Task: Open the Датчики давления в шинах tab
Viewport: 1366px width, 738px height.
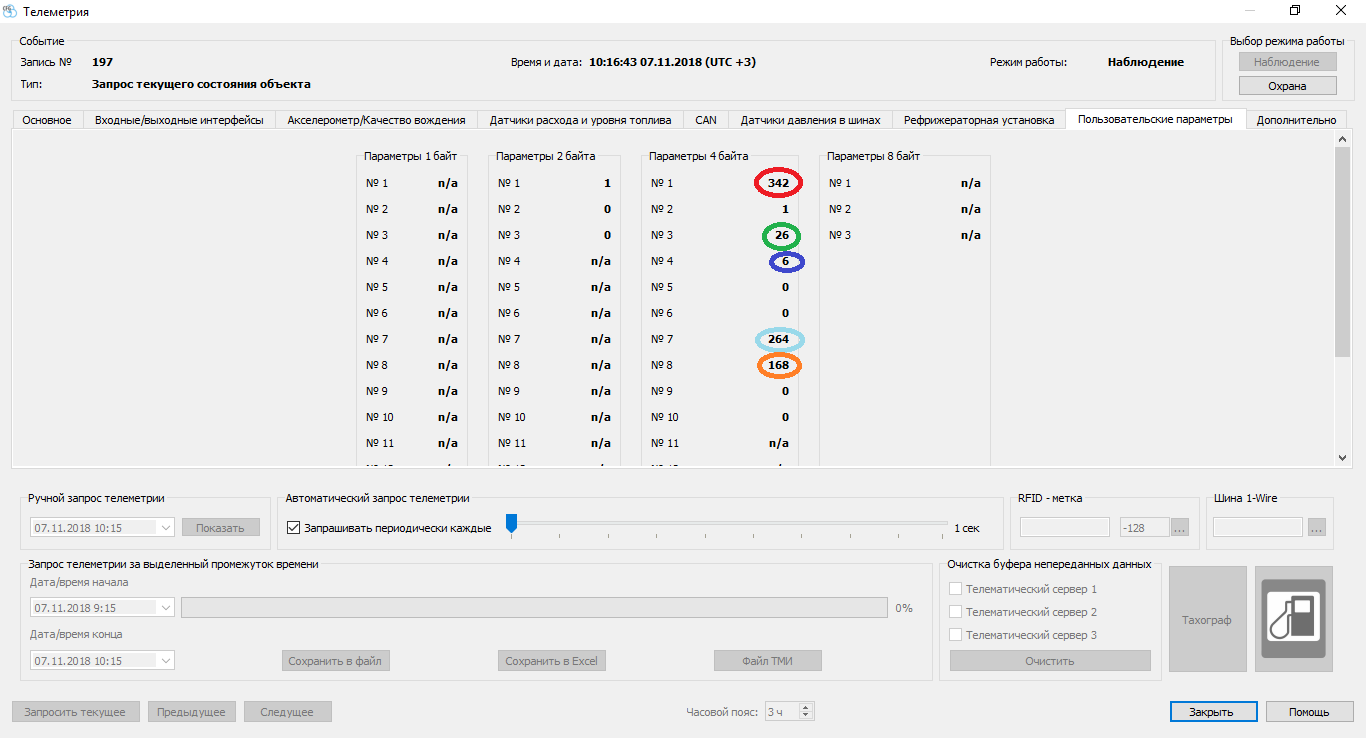Action: pyautogui.click(x=810, y=120)
